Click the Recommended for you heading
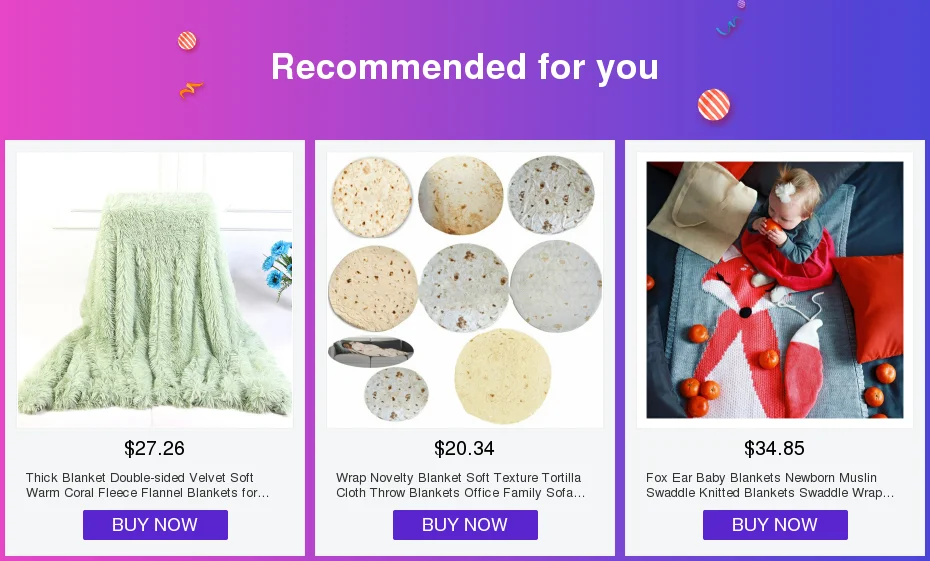This screenshot has height=561, width=930. [465, 66]
